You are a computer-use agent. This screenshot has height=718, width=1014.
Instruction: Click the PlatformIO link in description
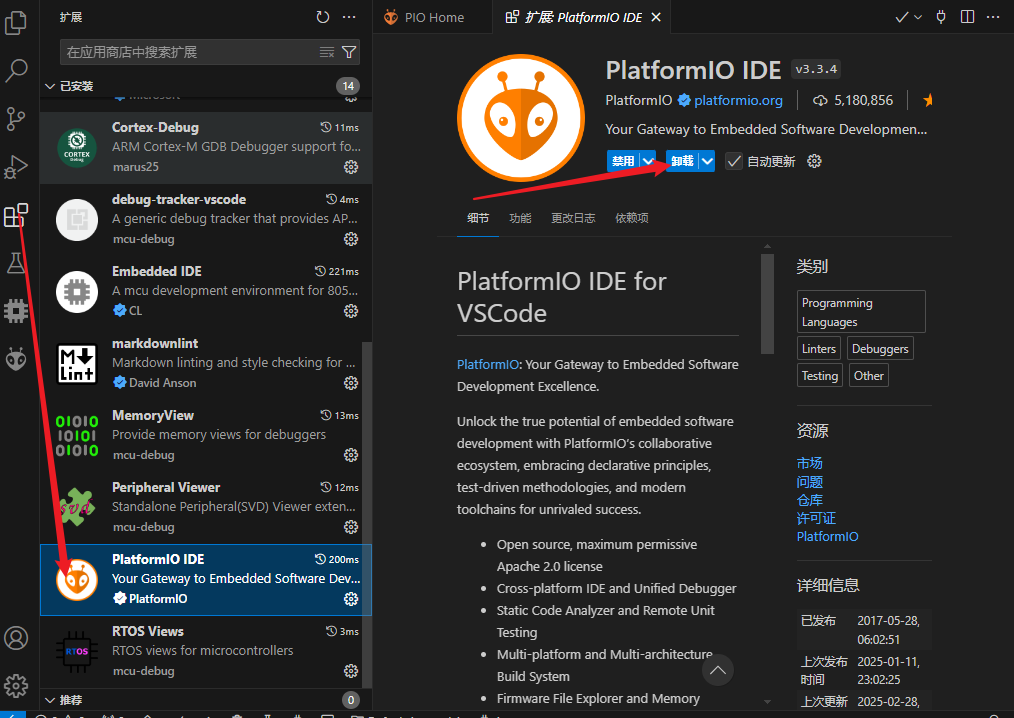pos(488,364)
